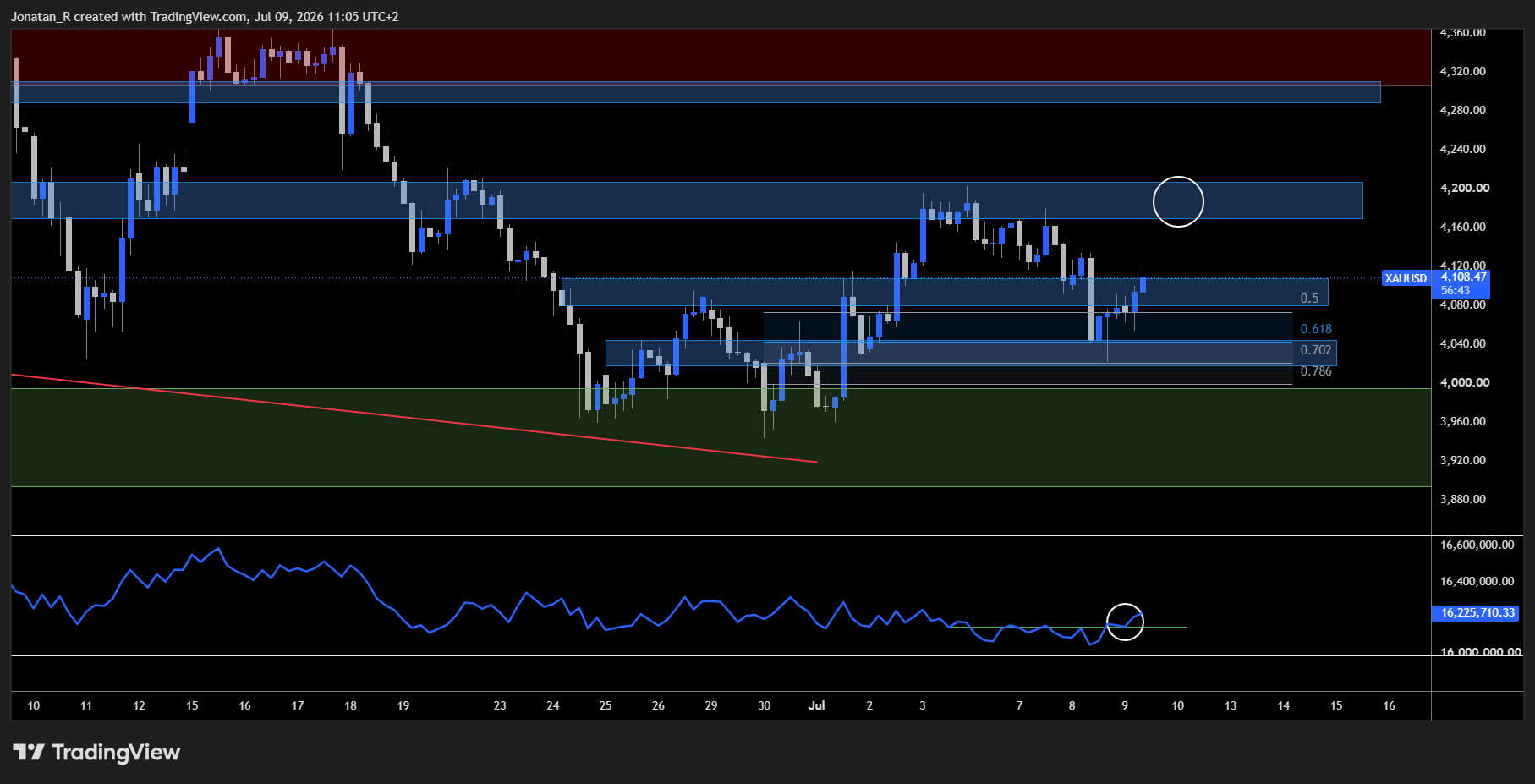This screenshot has width=1535, height=784.
Task: Click the 0.702 Fibonacci level label
Action: [x=1316, y=350]
